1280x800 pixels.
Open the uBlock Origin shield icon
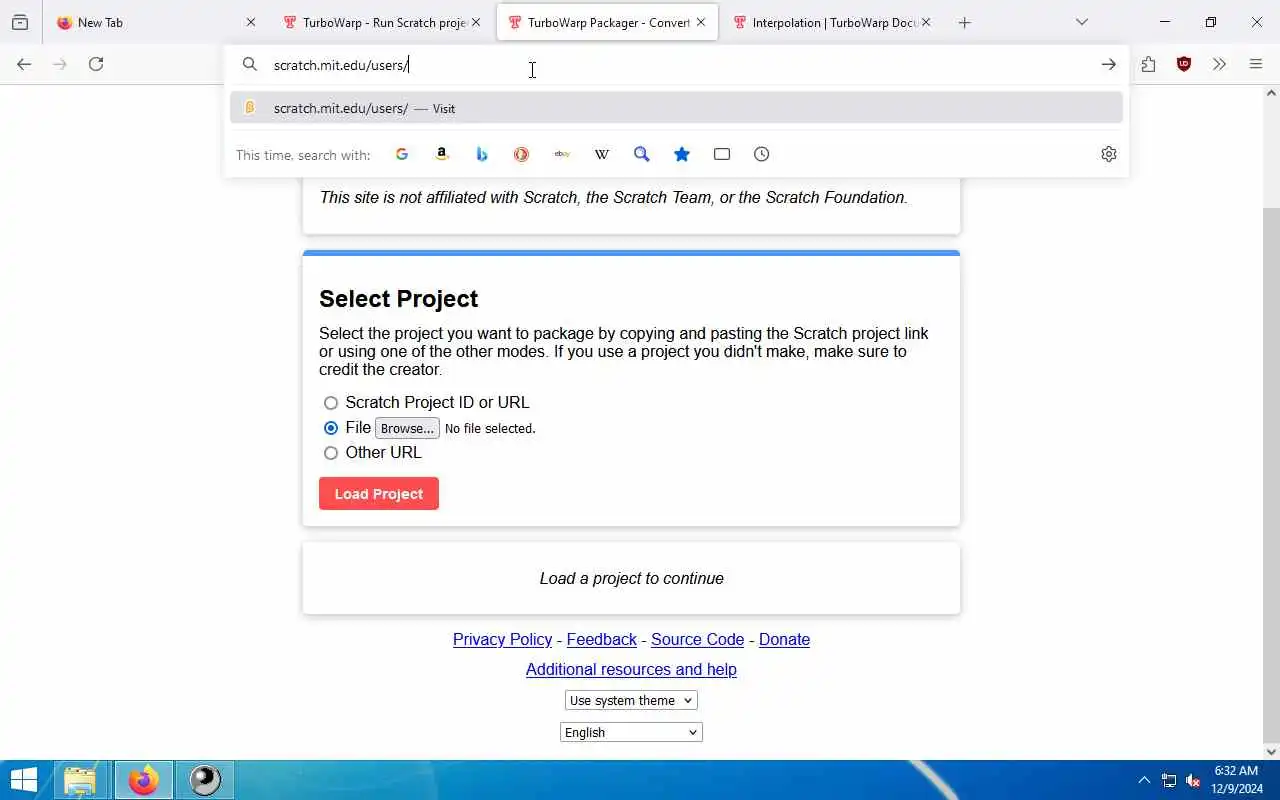point(1184,64)
